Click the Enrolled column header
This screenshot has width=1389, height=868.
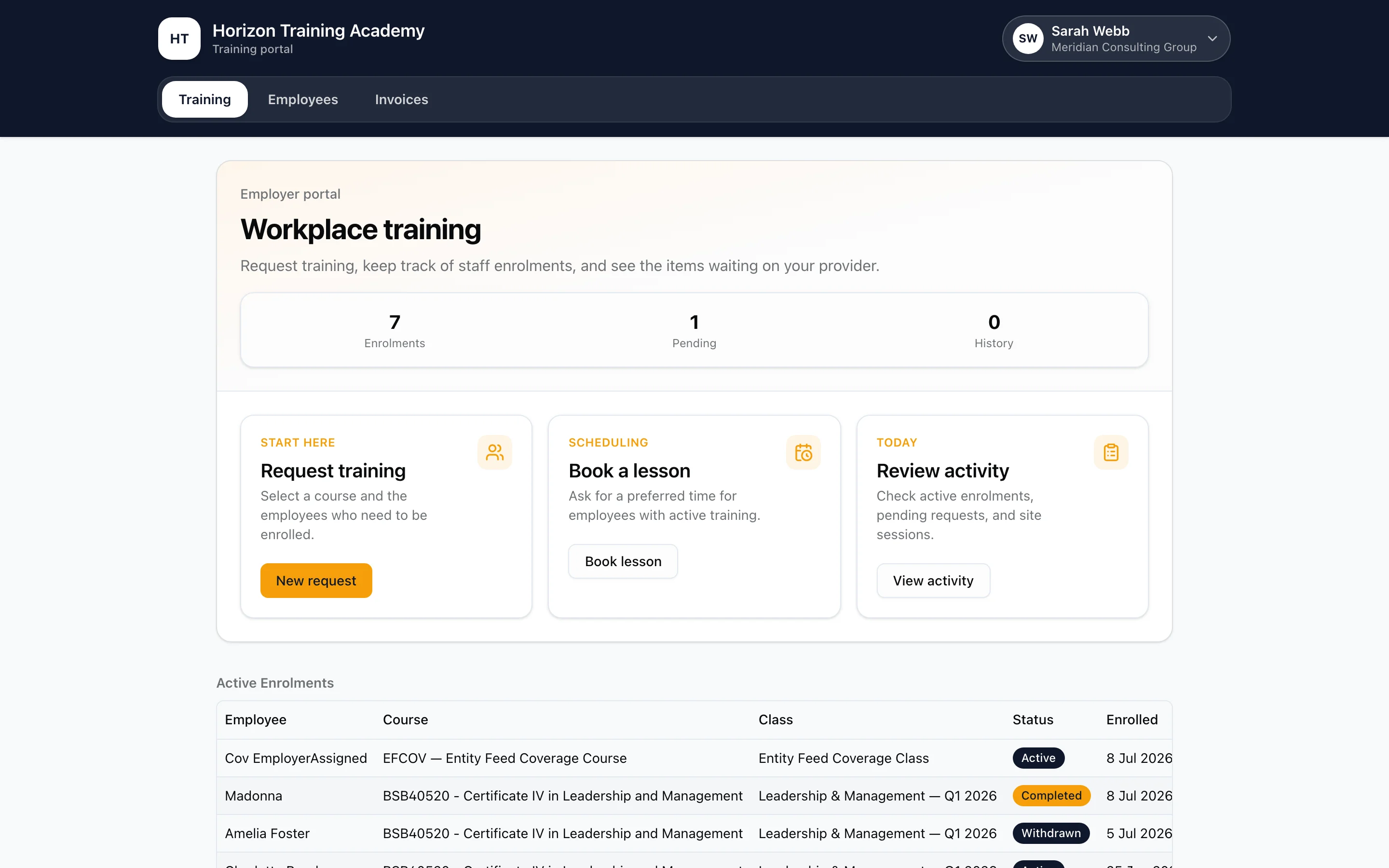(1132, 719)
